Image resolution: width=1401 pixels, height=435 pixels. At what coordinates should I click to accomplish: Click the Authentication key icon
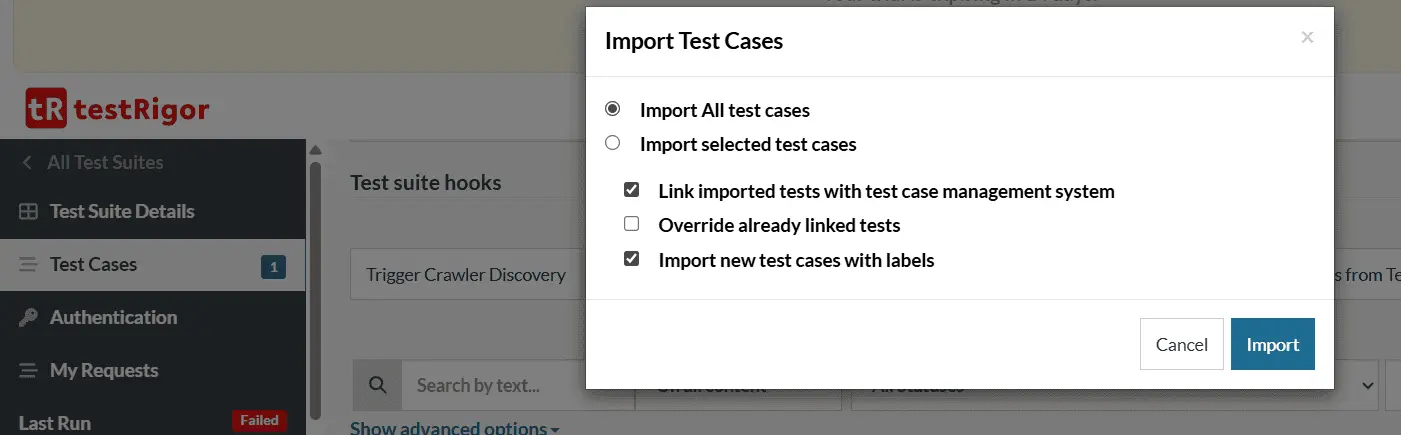(x=29, y=318)
